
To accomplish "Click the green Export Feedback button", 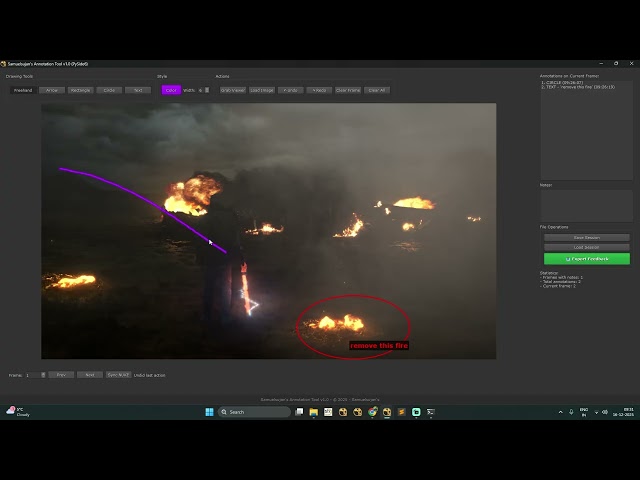I will point(587,259).
